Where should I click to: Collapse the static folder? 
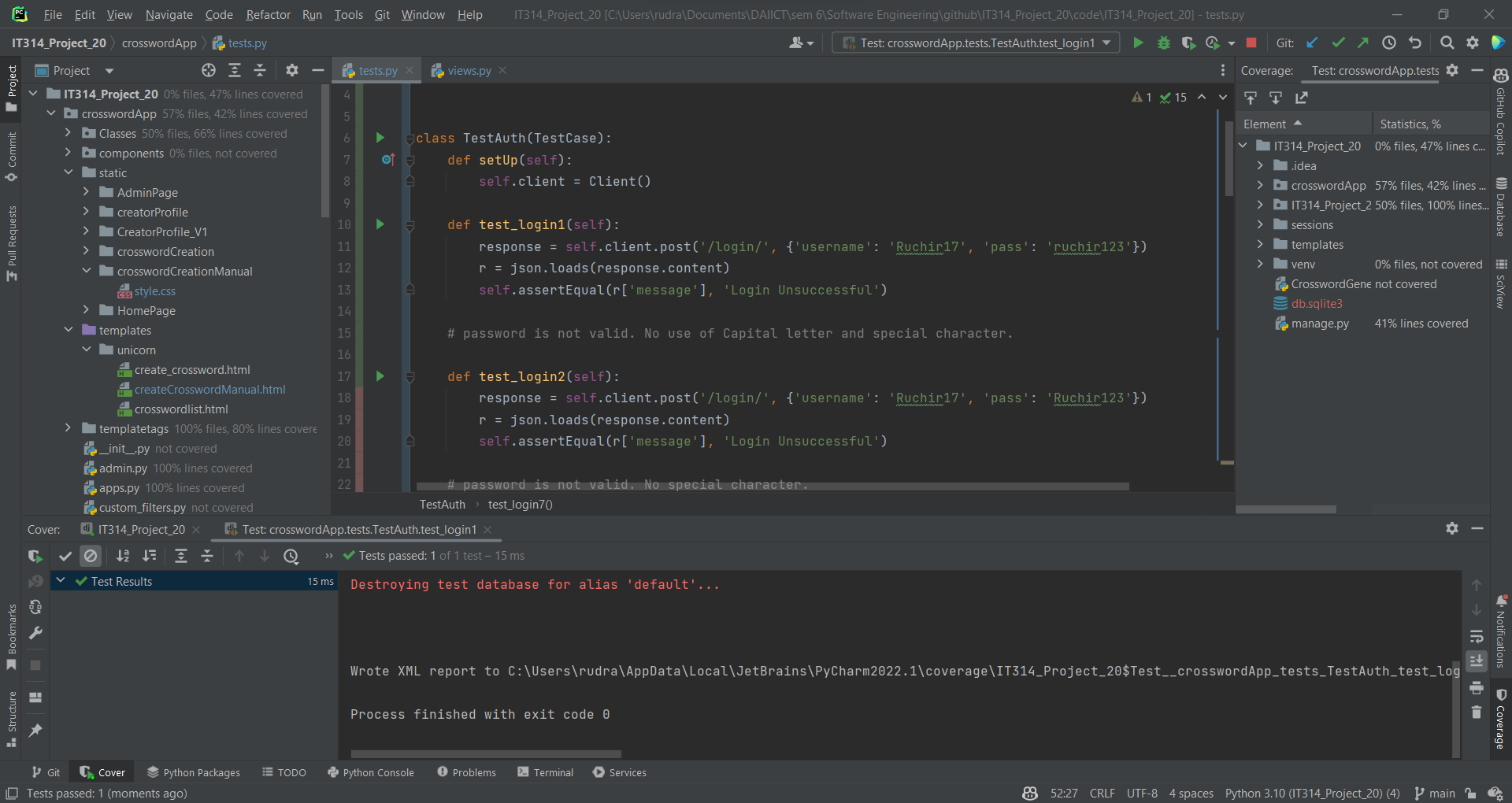[x=68, y=172]
